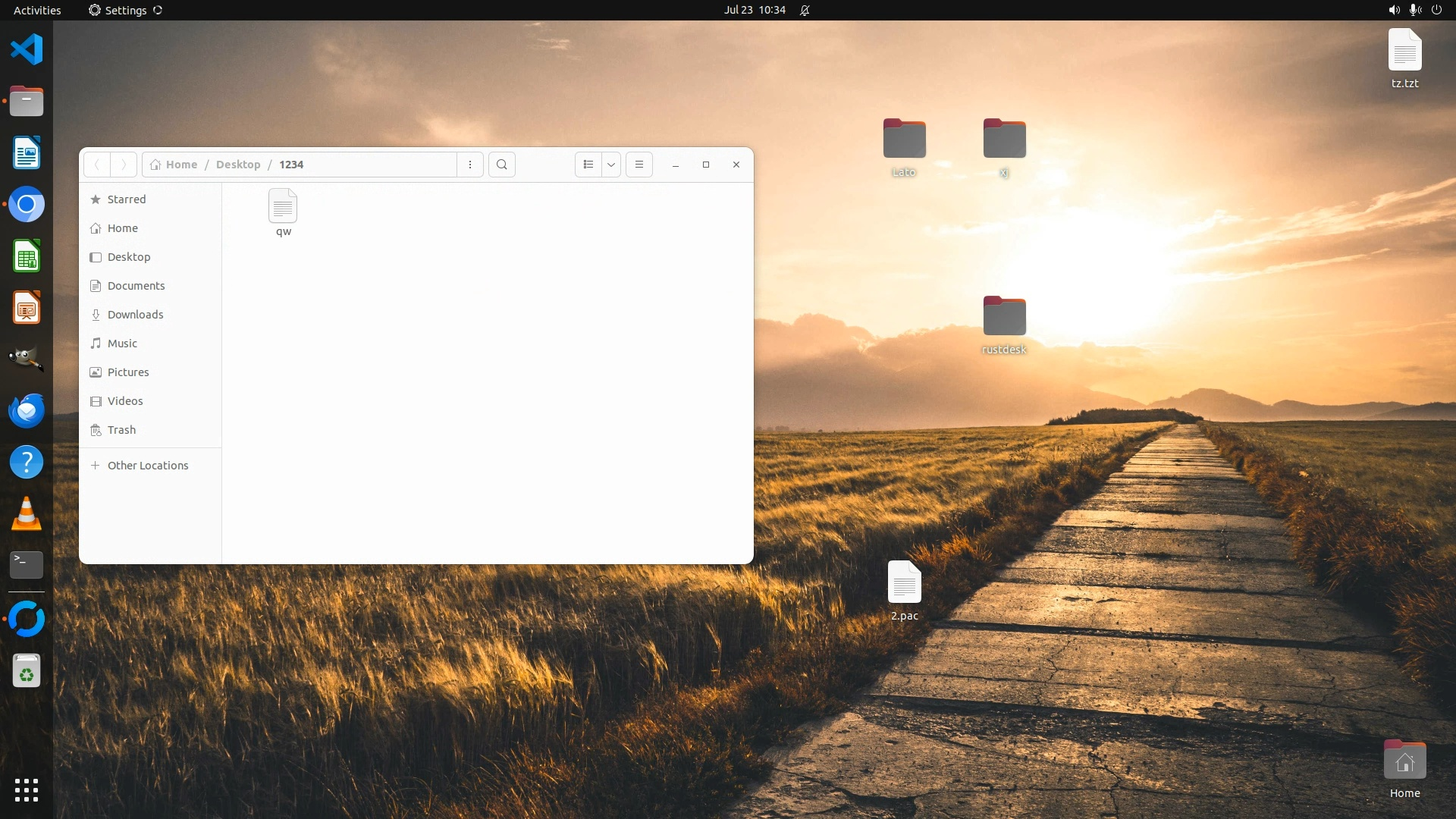Open Trash in the sidebar
Viewport: 1456px width, 819px height.
click(x=121, y=430)
